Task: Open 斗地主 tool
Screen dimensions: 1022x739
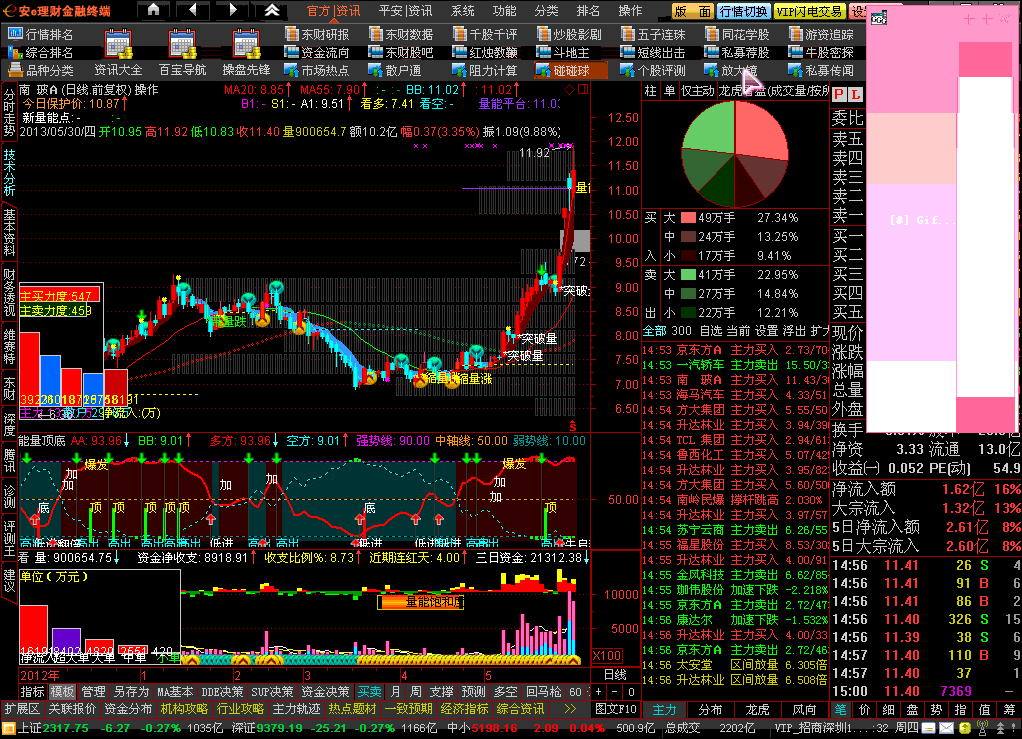Action: 563,52
